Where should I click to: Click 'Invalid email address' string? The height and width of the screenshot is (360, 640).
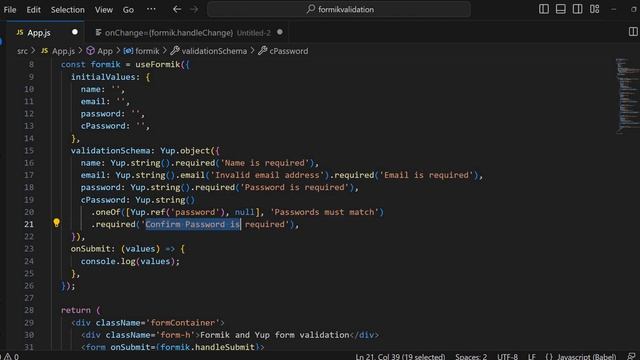[x=267, y=175]
